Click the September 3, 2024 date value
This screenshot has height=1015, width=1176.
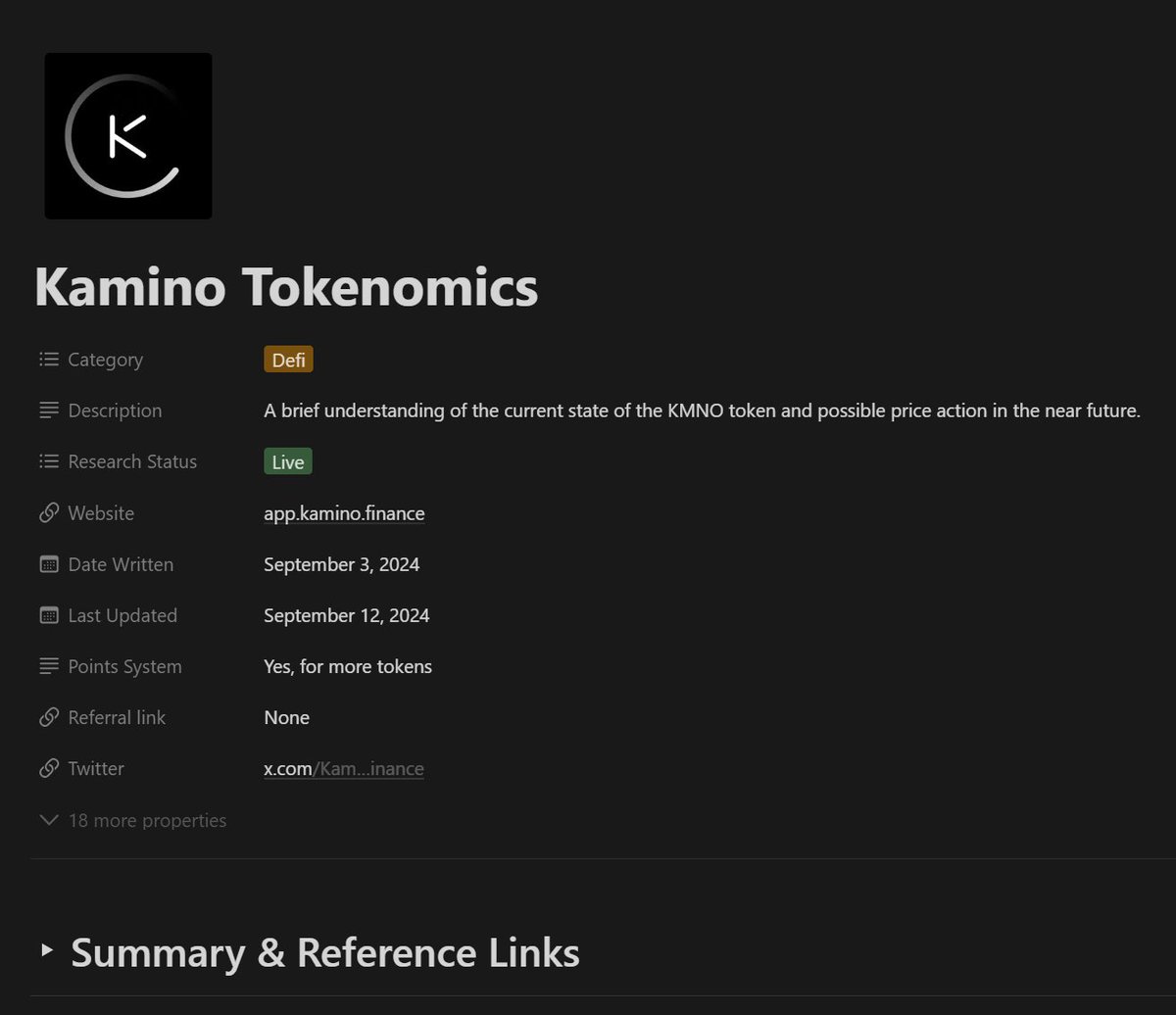click(x=342, y=564)
